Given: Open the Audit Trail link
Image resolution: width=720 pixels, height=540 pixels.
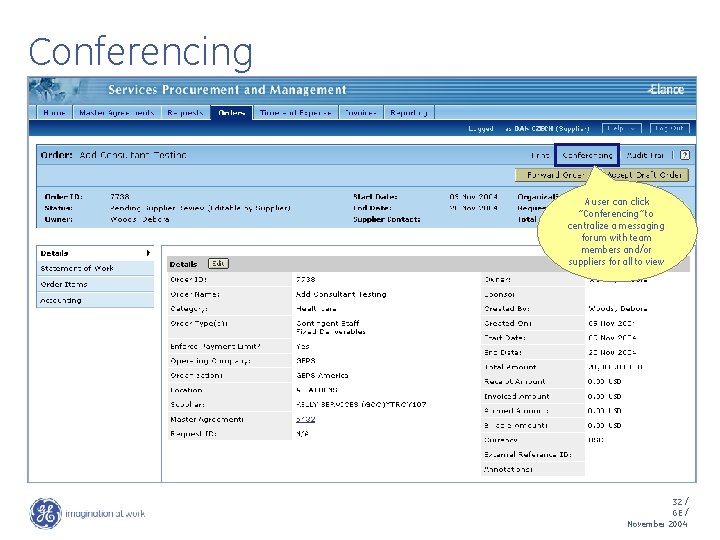Looking at the screenshot, I should 645,155.
